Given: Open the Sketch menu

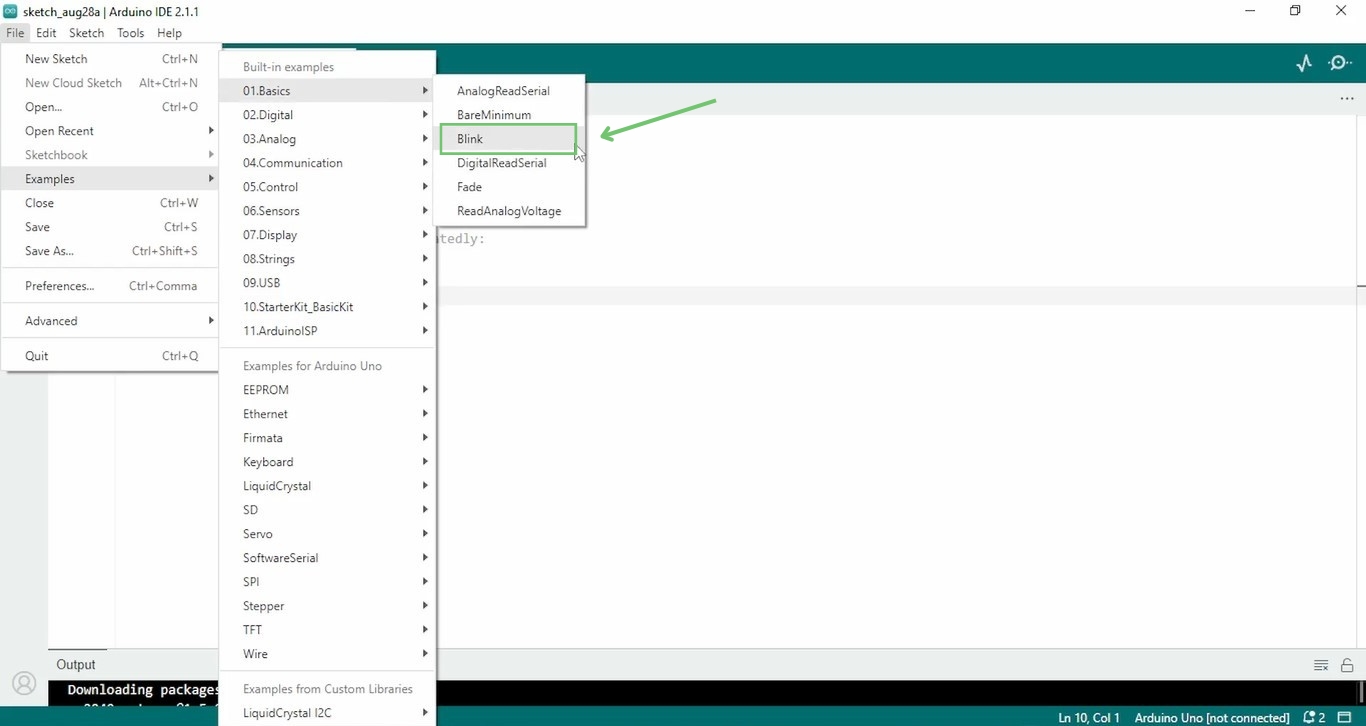Looking at the screenshot, I should point(86,32).
